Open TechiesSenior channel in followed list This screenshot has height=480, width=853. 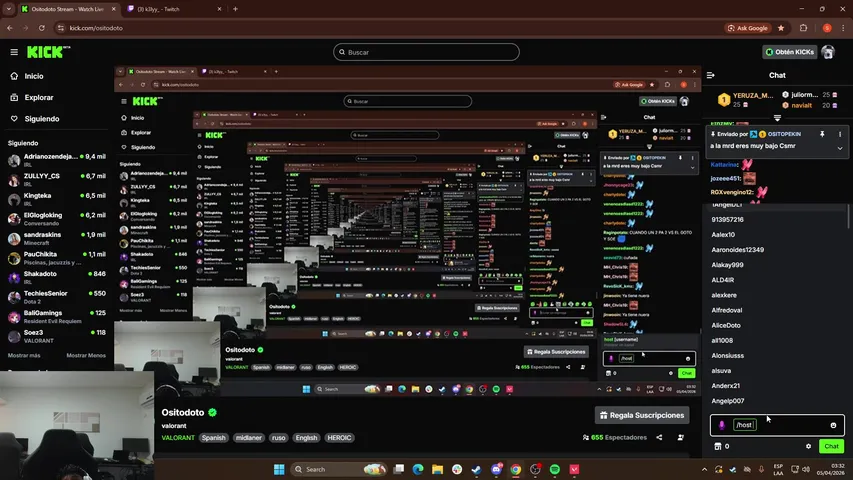[x=57, y=297]
